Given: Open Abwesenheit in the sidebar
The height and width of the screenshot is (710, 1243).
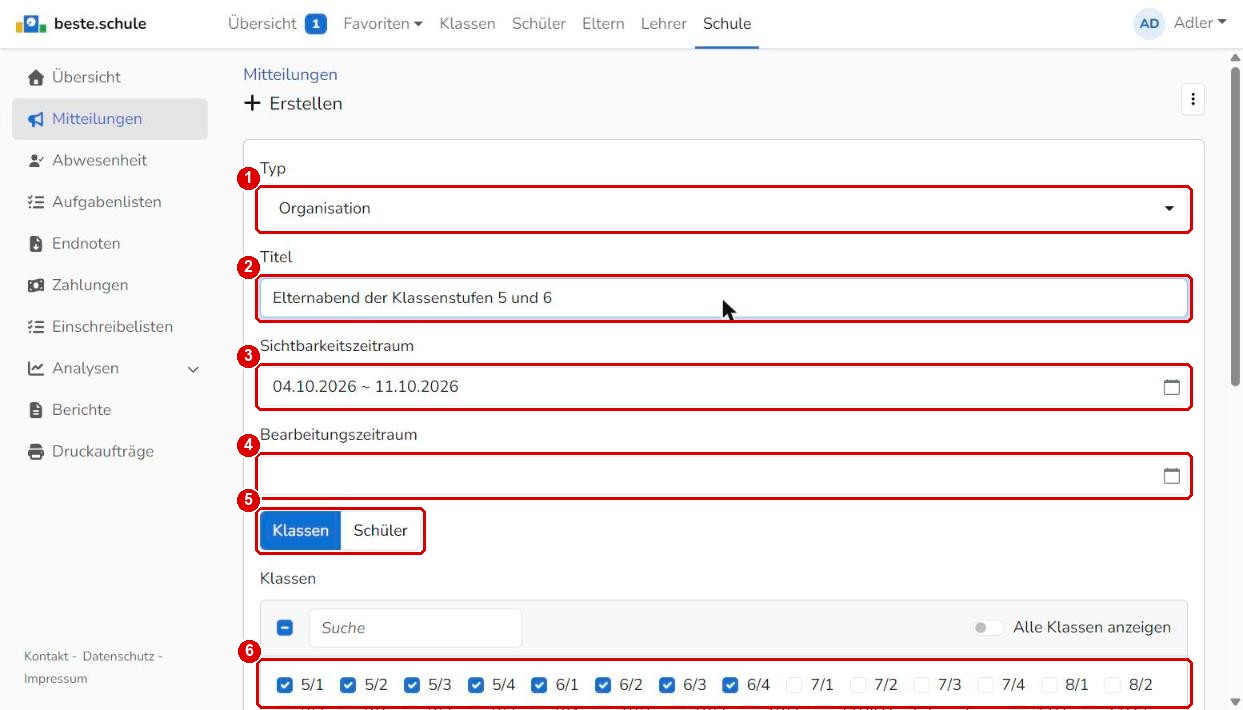Looking at the screenshot, I should (x=110, y=160).
